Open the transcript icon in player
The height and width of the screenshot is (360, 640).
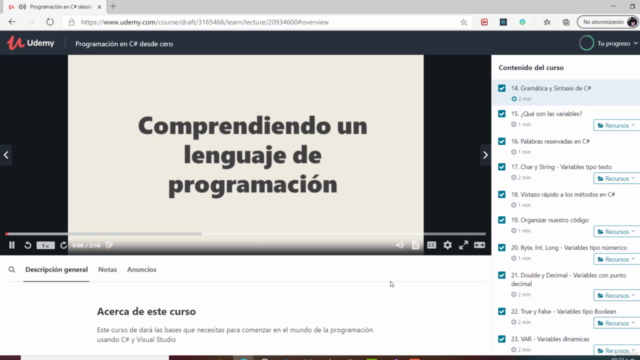coord(416,245)
